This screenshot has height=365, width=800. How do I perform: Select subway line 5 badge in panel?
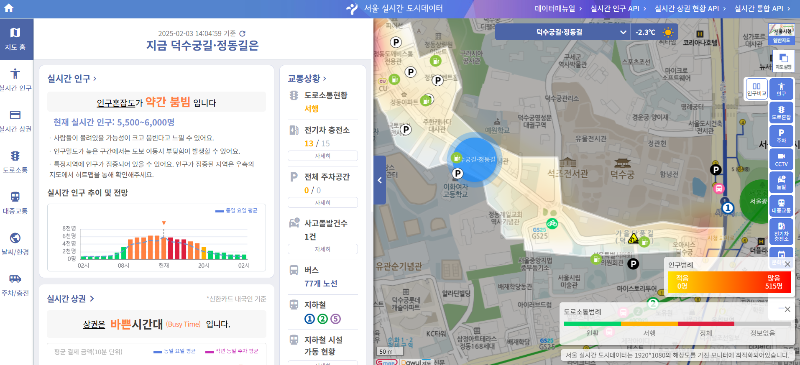click(336, 319)
